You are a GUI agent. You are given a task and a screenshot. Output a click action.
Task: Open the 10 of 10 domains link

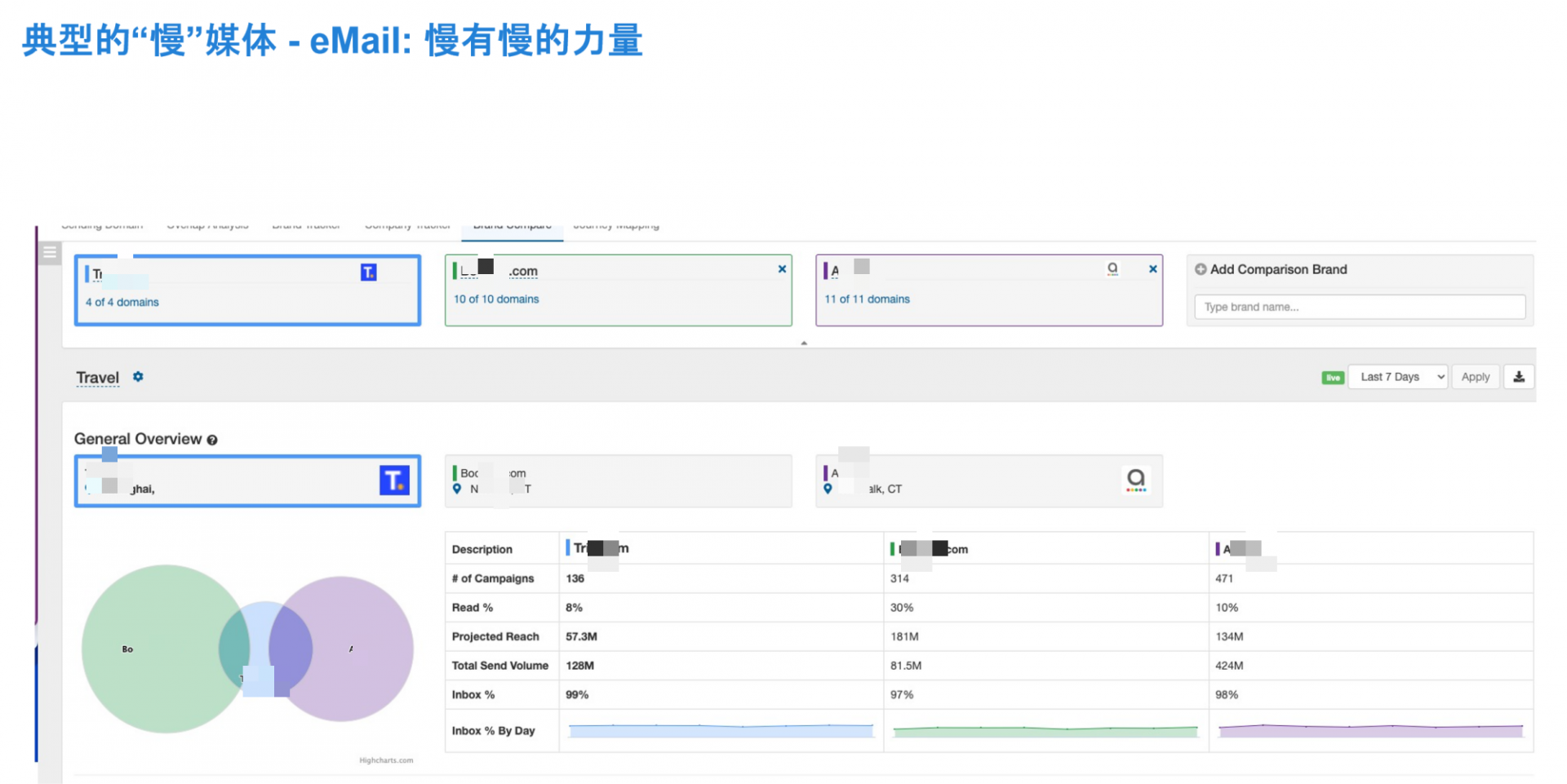pos(496,299)
